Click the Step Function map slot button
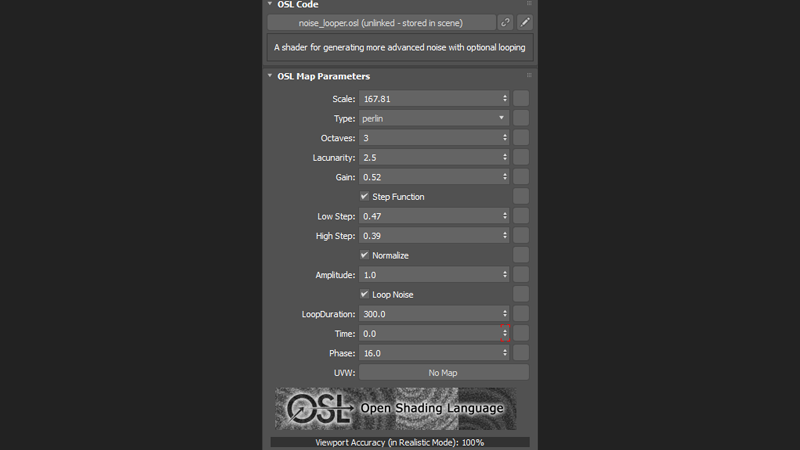The image size is (800, 450). coord(521,196)
